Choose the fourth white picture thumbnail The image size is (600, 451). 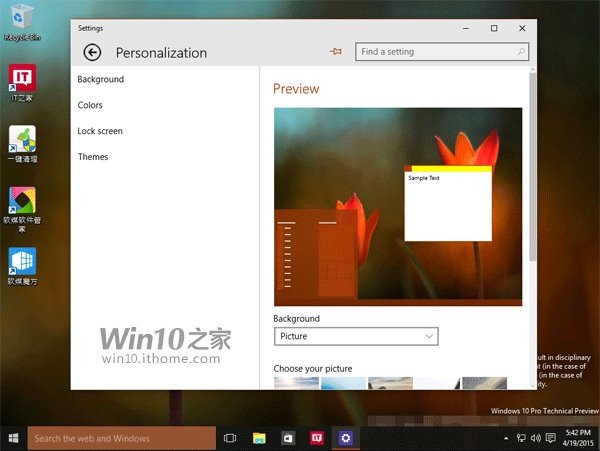click(437, 383)
